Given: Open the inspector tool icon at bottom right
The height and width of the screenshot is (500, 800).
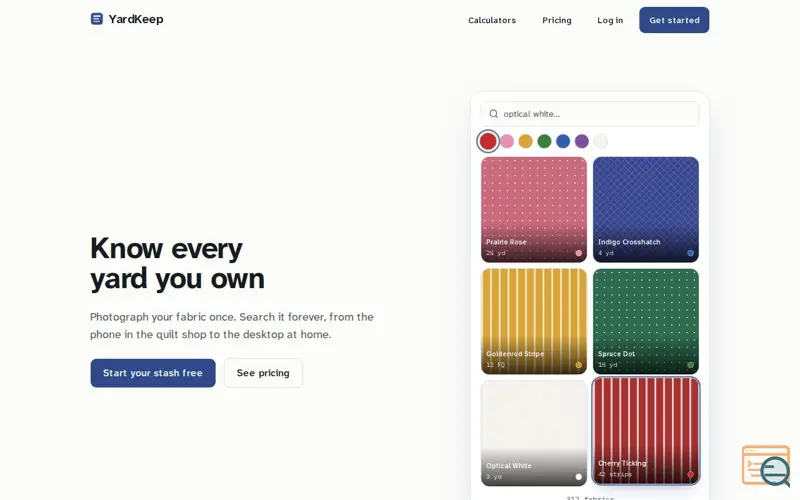Looking at the screenshot, I should point(766,466).
